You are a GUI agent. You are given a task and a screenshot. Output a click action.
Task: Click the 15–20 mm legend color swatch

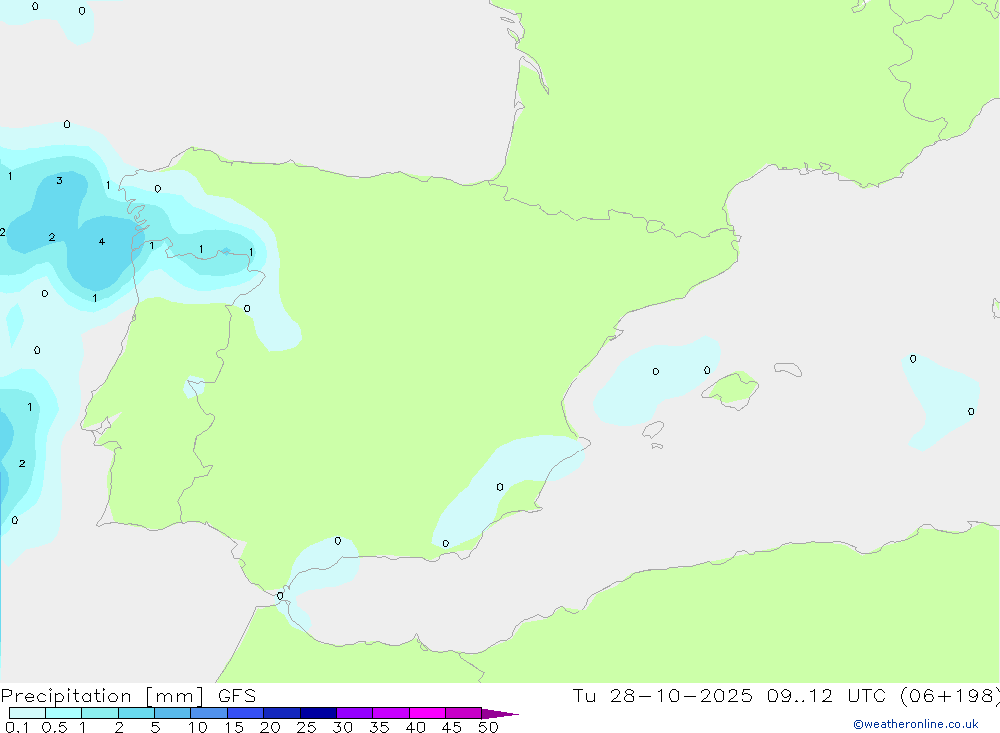(245, 713)
